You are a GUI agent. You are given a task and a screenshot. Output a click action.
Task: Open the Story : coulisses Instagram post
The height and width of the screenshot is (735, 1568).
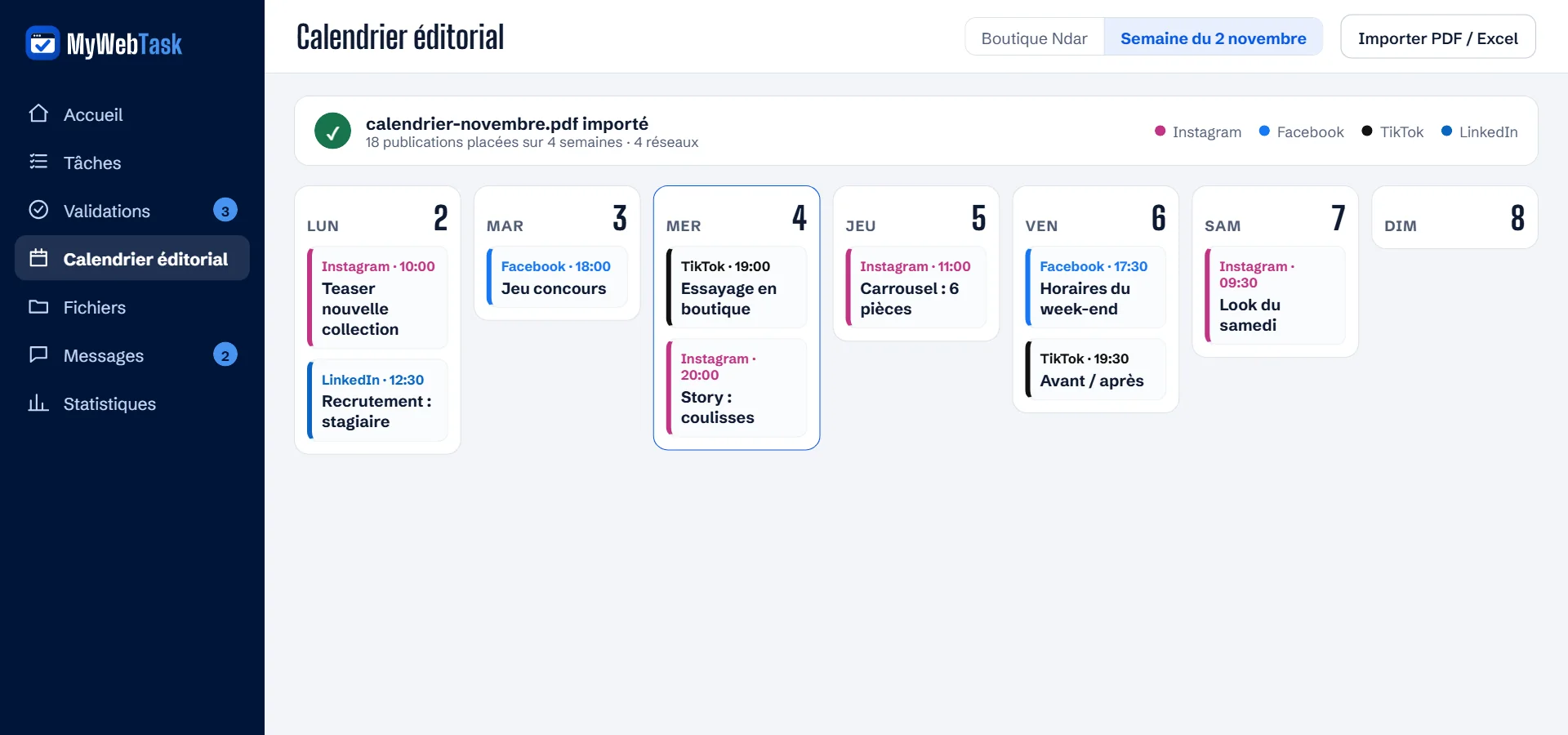737,388
